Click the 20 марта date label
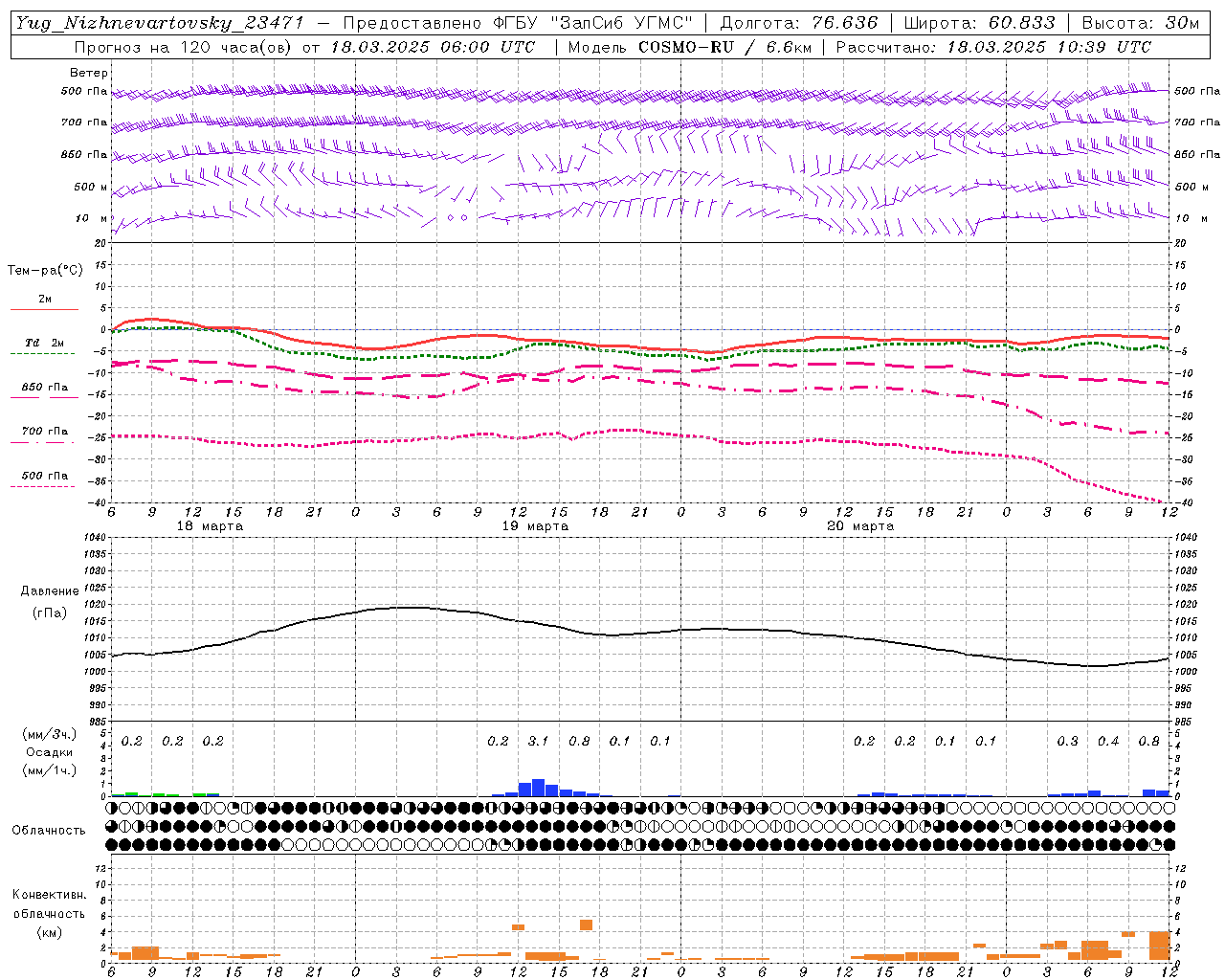This screenshot has width=1225, height=980. tap(860, 526)
